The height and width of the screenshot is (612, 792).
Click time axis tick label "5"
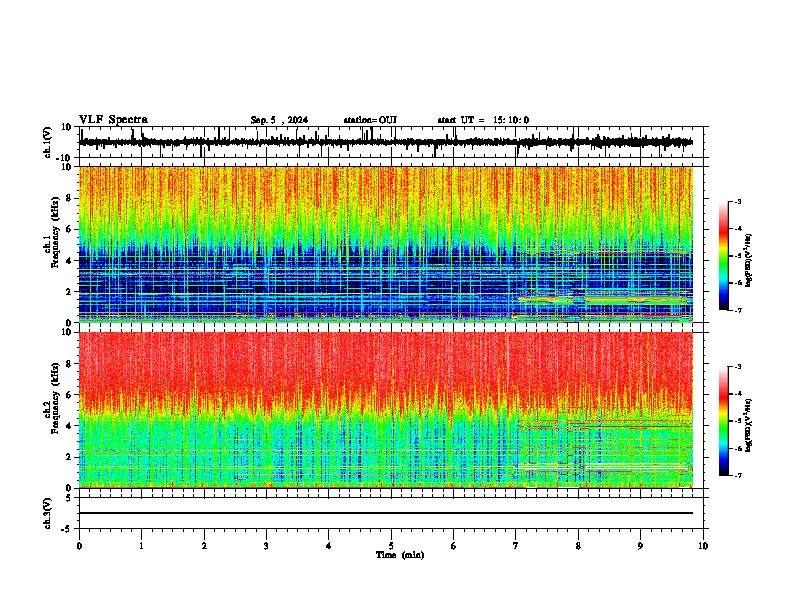(x=391, y=546)
